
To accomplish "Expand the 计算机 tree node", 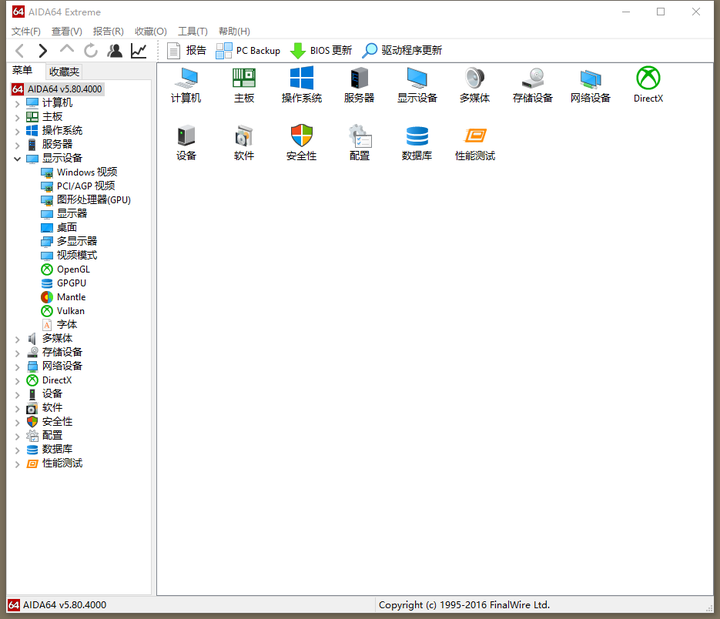I will coord(17,103).
